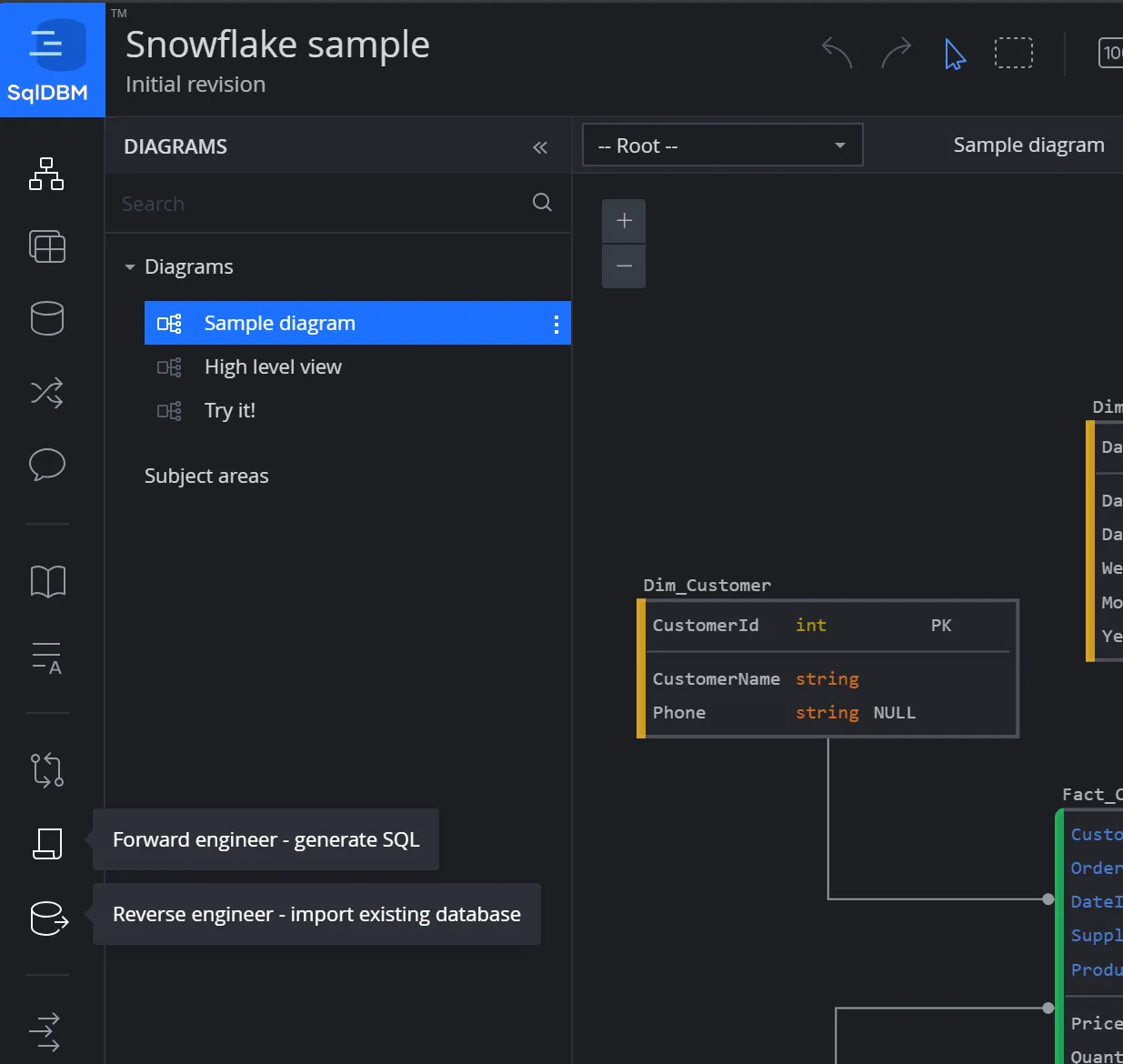Click Reverse engineer import database icon
Screen dimensions: 1123x1064
pyautogui.click(x=48, y=918)
